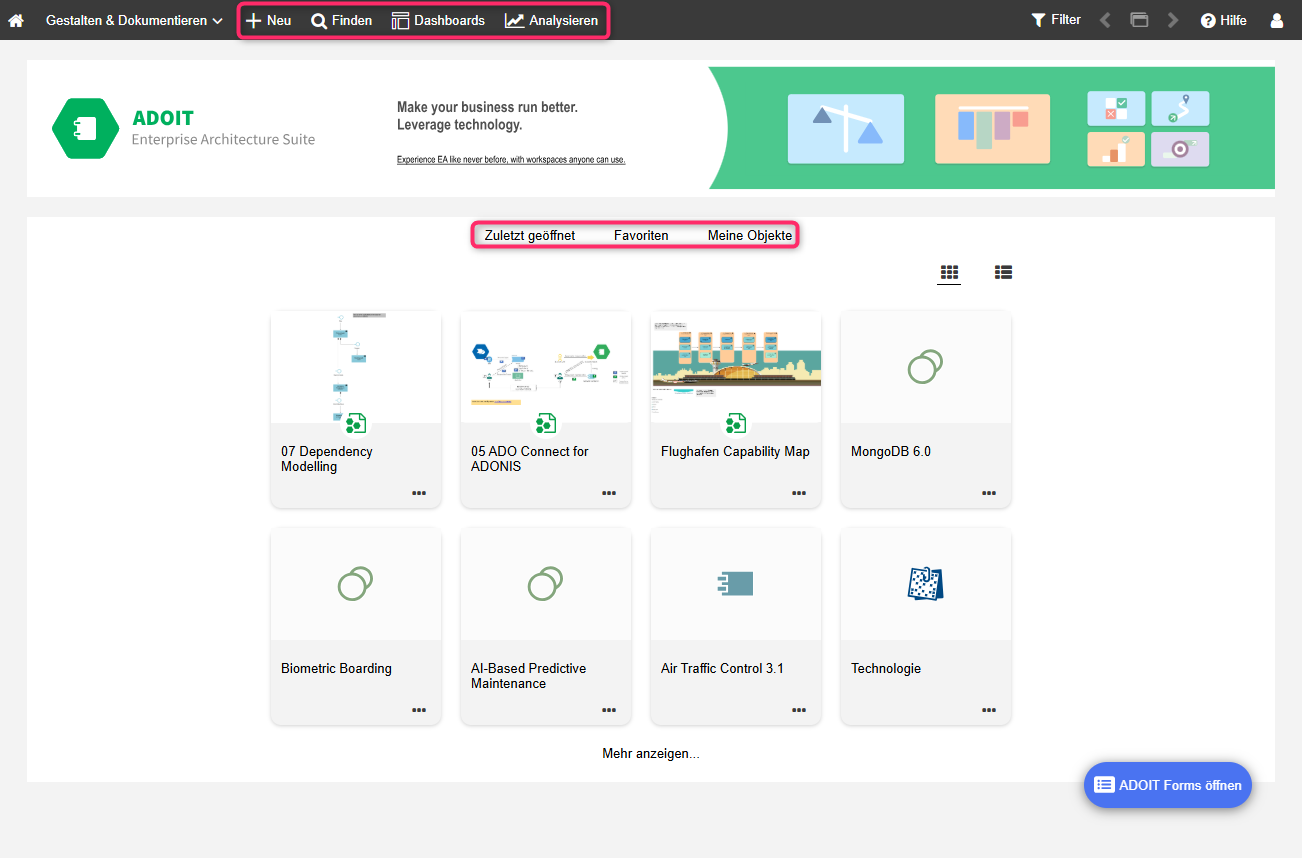Click the Air Traffic Control 3.1 component icon

pyautogui.click(x=736, y=584)
